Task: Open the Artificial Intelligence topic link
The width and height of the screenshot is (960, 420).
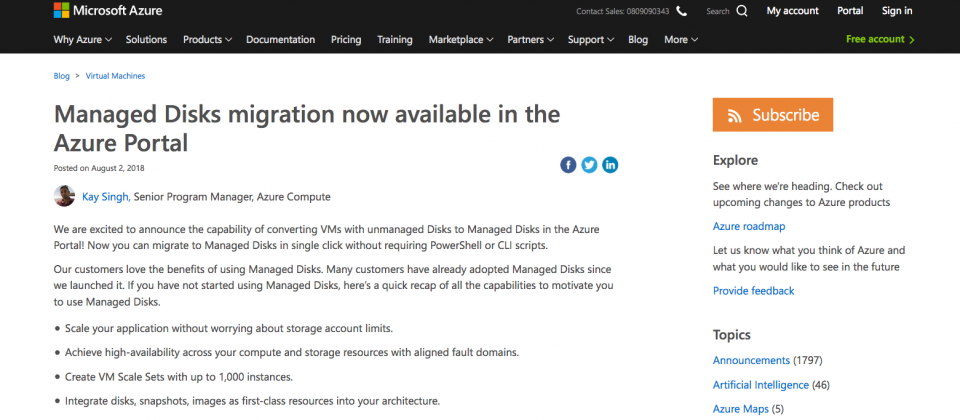Action: (x=760, y=385)
